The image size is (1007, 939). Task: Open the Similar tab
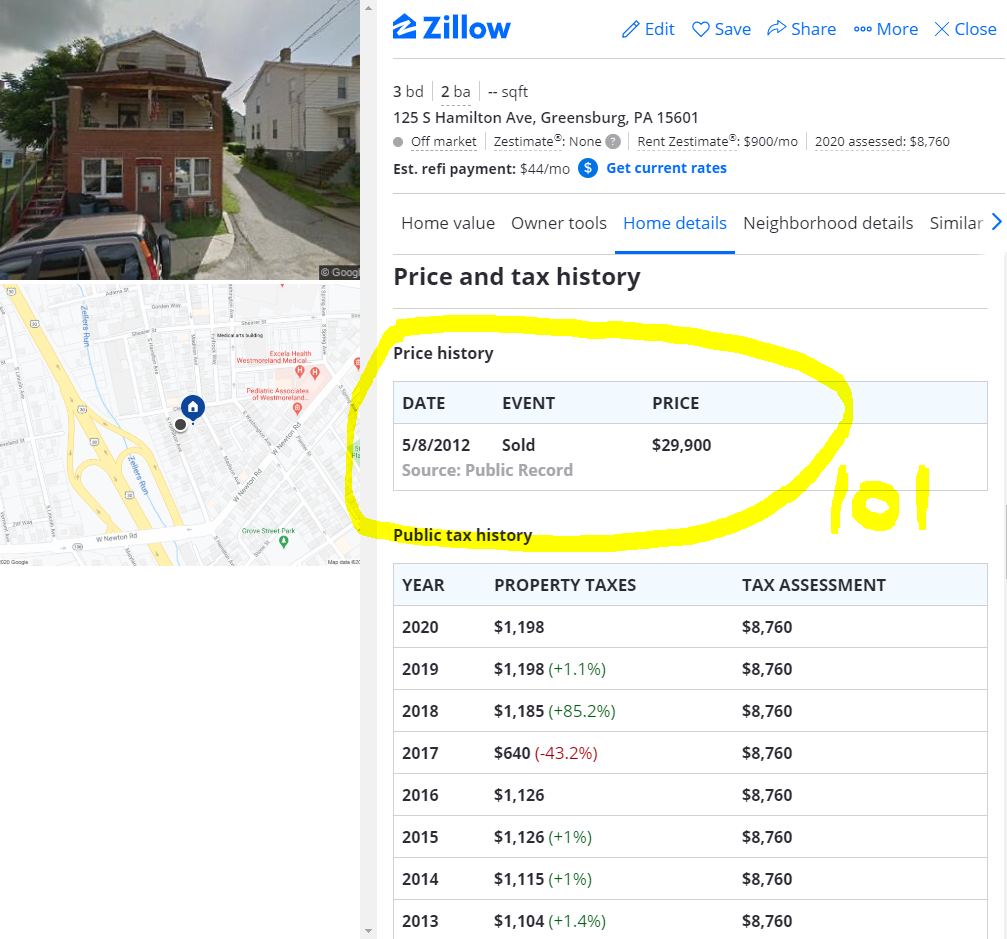click(956, 223)
